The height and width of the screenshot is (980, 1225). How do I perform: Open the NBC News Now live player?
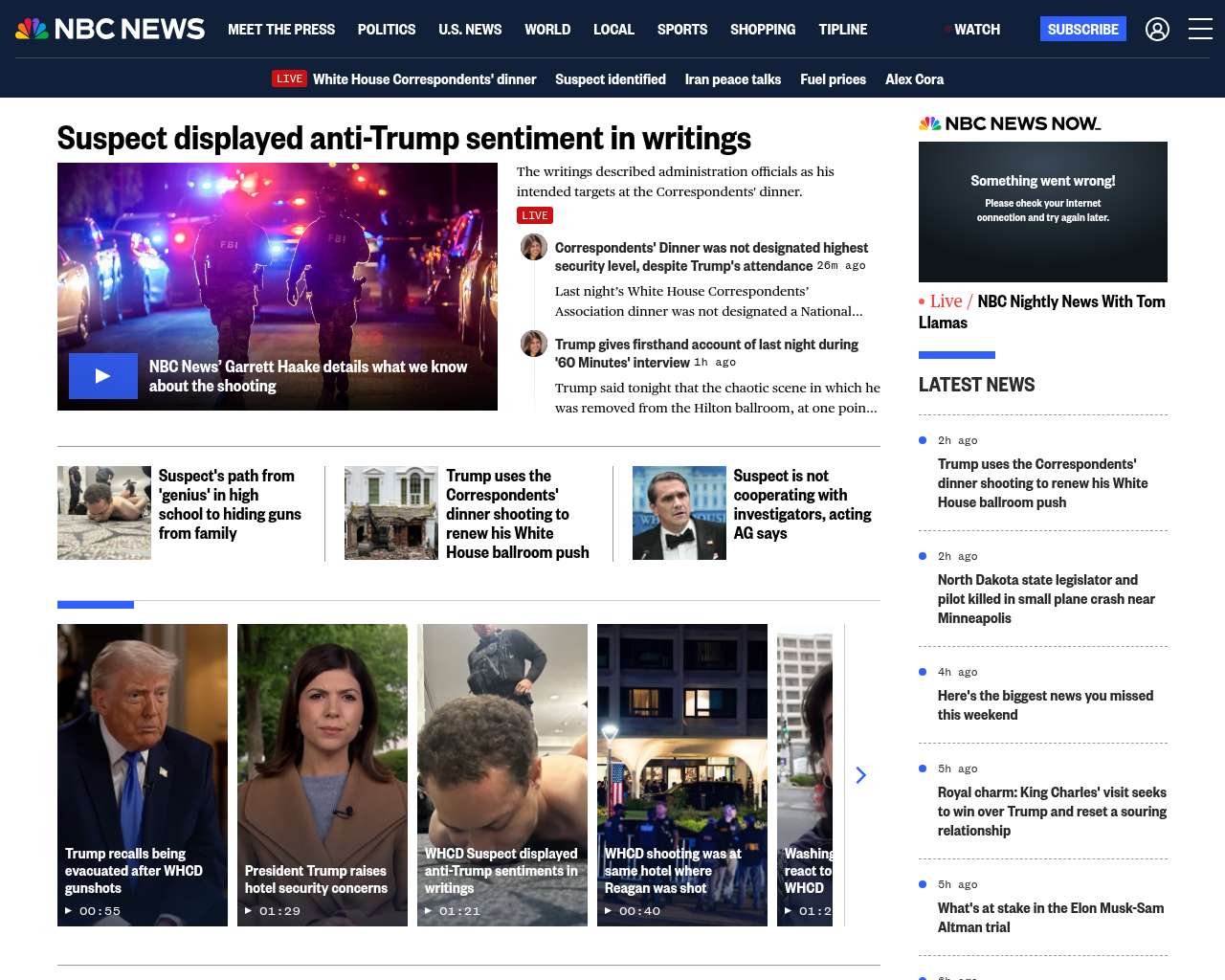click(x=1043, y=212)
